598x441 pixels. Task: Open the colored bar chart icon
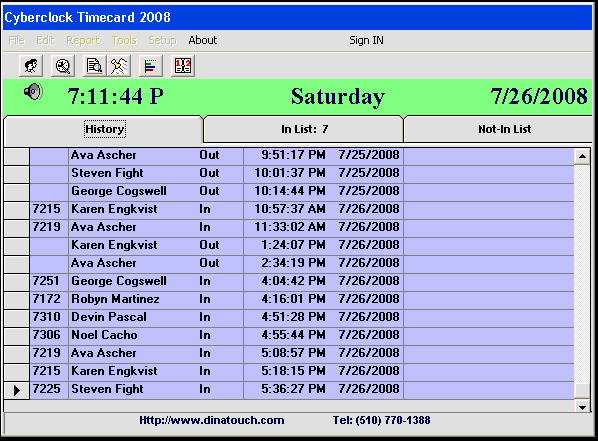click(x=151, y=66)
